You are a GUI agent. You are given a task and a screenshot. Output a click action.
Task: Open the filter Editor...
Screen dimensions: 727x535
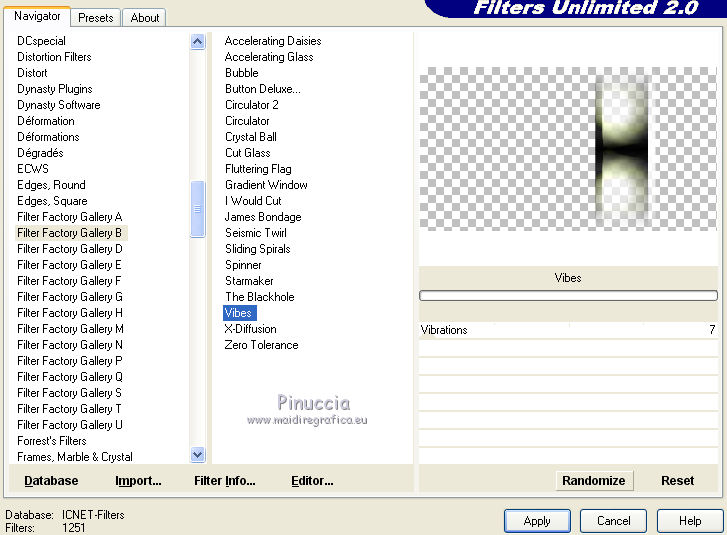(x=312, y=481)
